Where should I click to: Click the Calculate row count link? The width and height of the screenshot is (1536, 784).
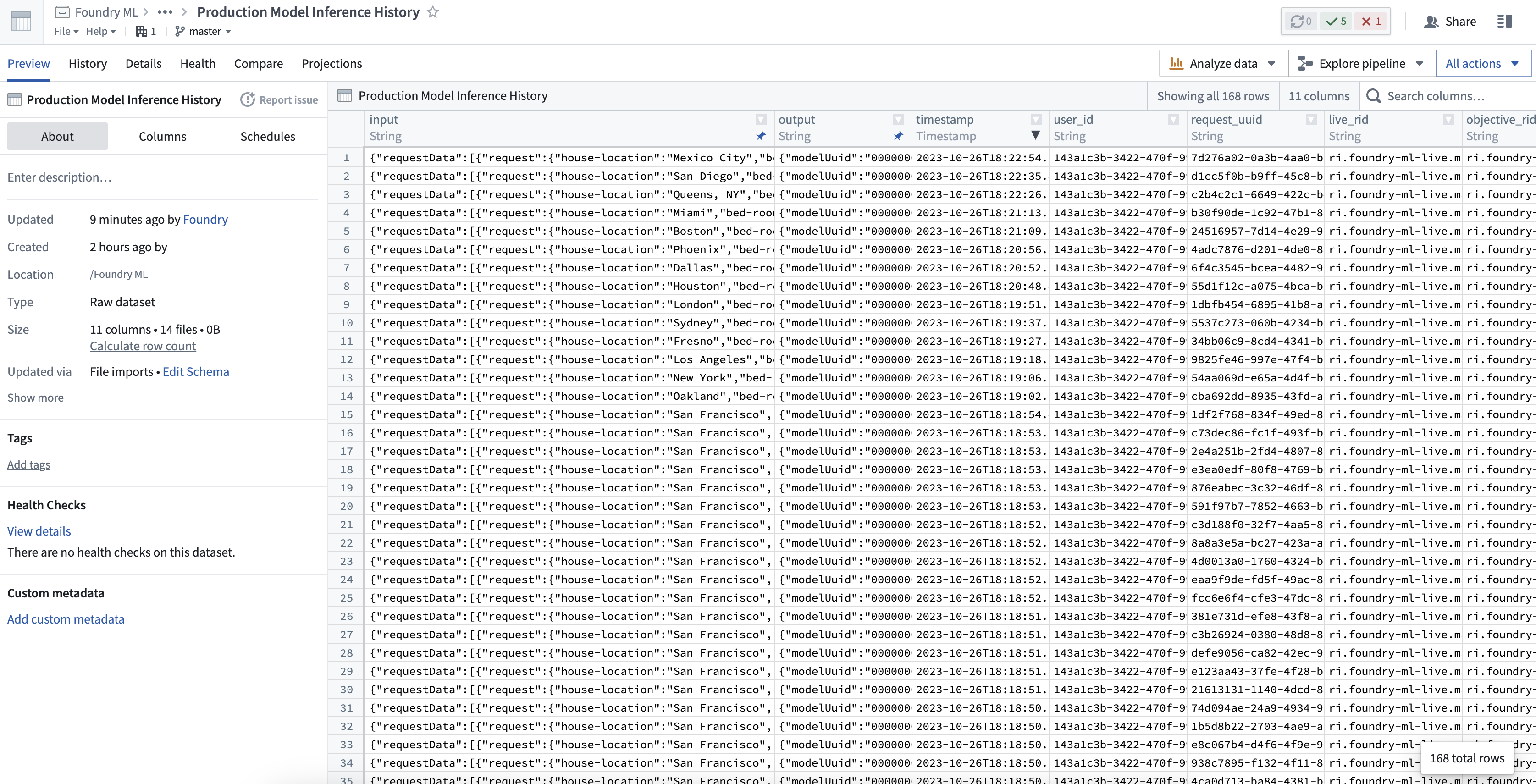pos(143,346)
